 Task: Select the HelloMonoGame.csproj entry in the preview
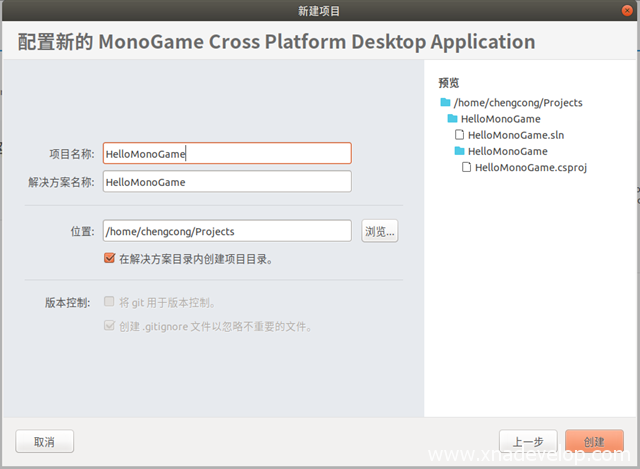pyautogui.click(x=530, y=167)
